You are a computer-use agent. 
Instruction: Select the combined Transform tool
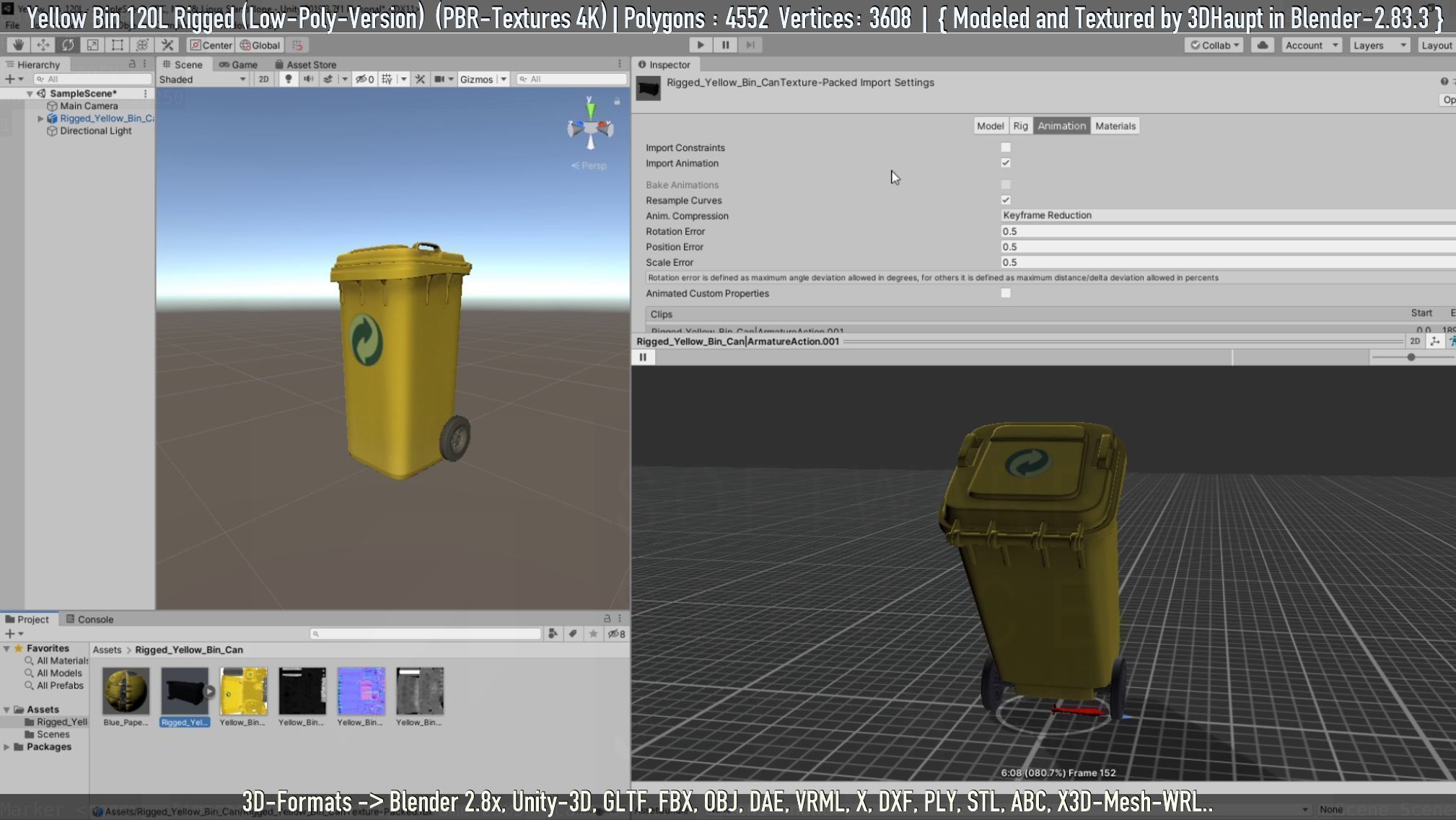[142, 45]
